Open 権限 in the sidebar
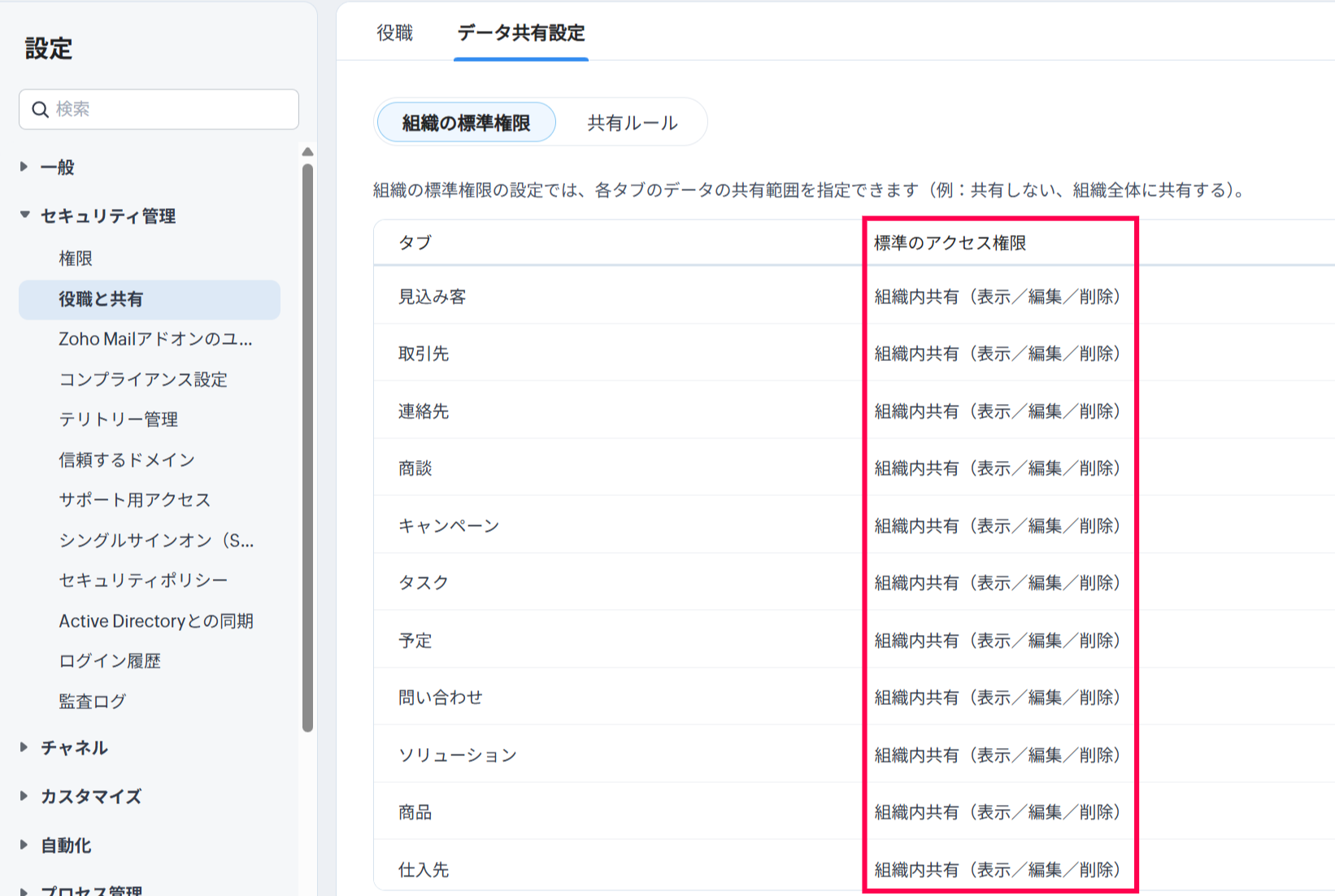1335x896 pixels. click(x=76, y=259)
